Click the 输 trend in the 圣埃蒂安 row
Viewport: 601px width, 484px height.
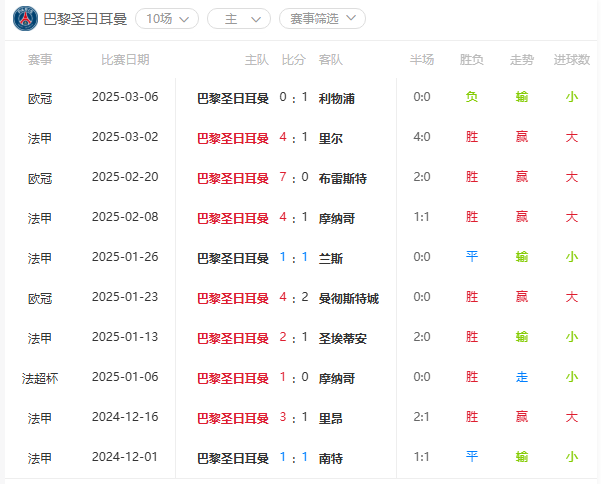522,337
